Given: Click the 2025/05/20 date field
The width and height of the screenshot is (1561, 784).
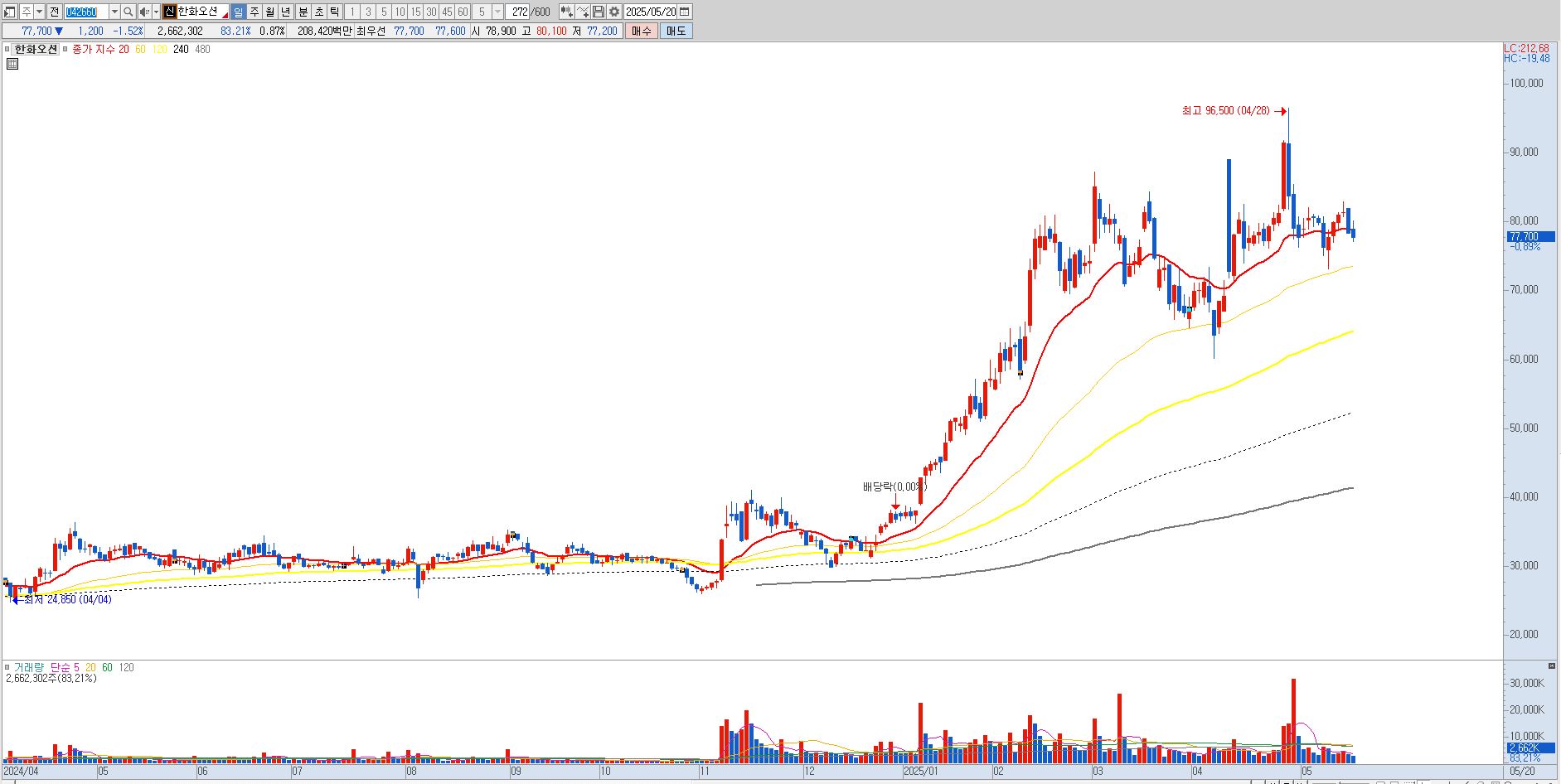Looking at the screenshot, I should 651,12.
